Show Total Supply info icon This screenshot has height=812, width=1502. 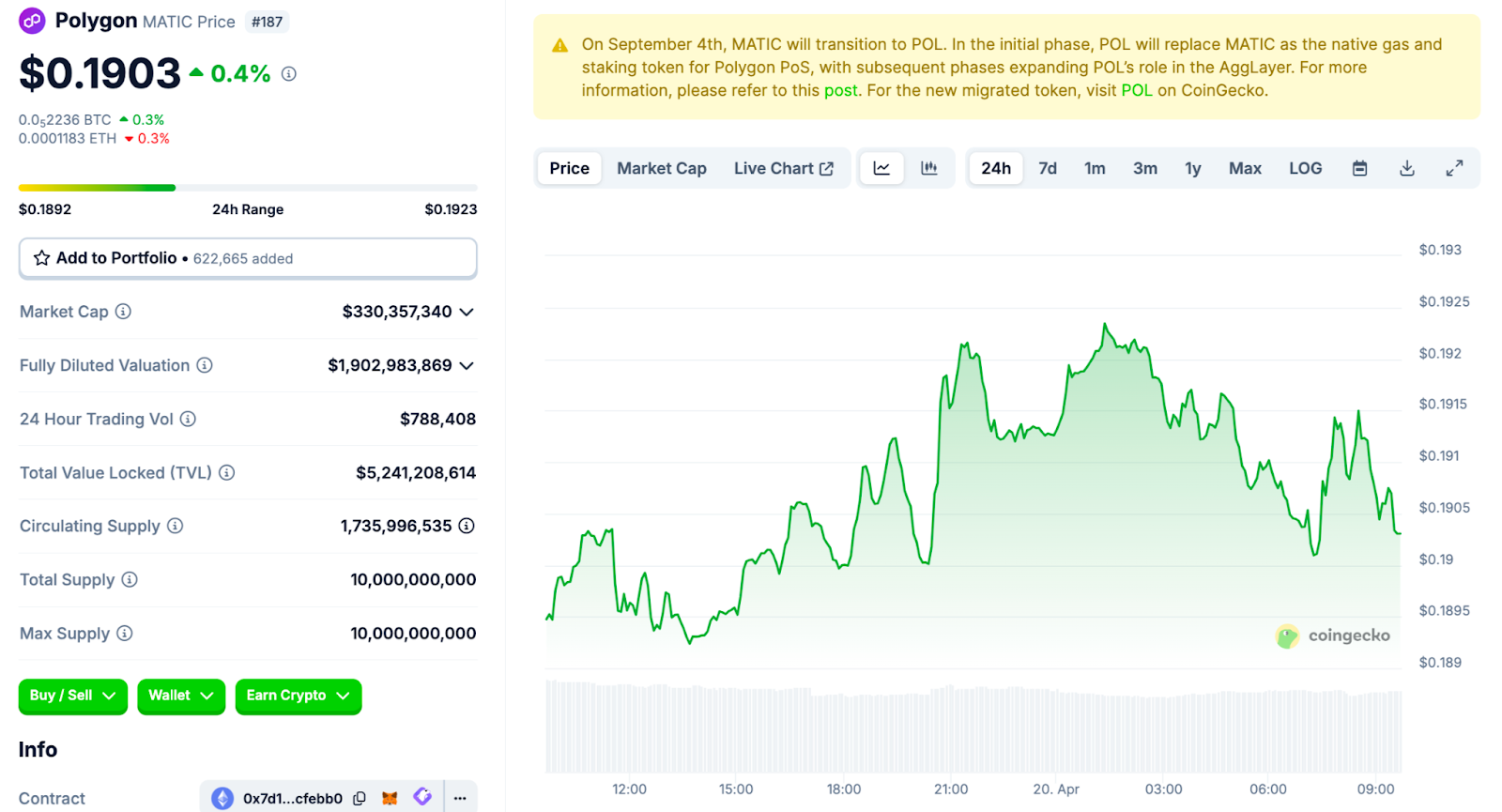[x=130, y=579]
